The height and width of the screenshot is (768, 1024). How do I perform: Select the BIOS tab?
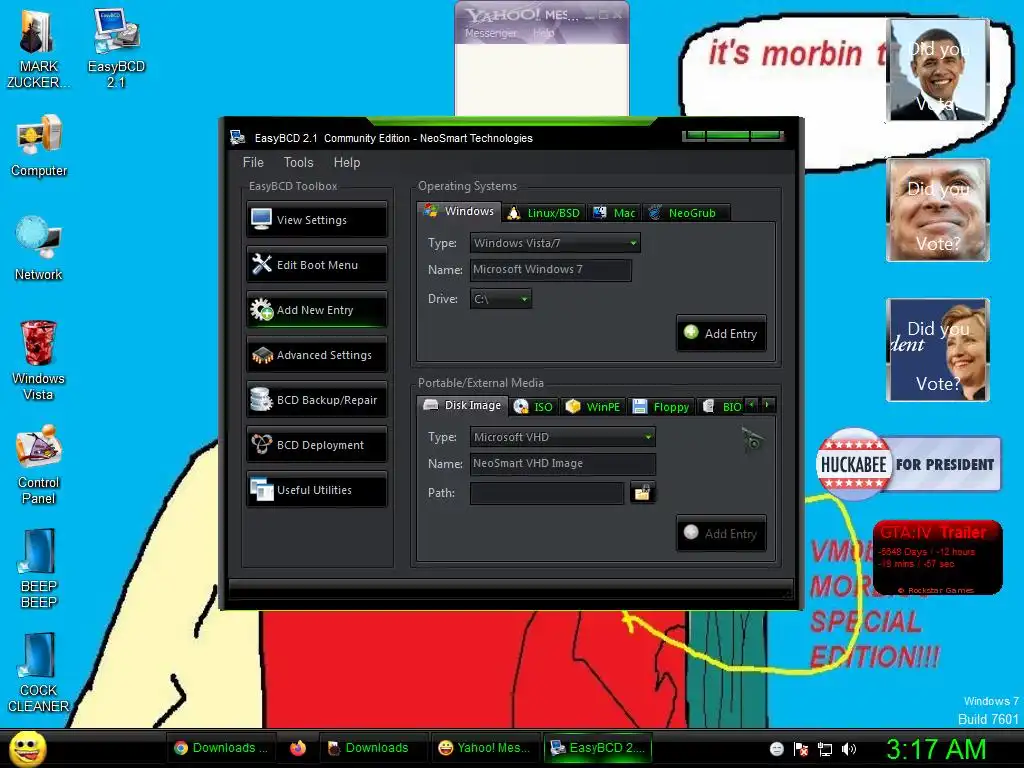pyautogui.click(x=722, y=407)
